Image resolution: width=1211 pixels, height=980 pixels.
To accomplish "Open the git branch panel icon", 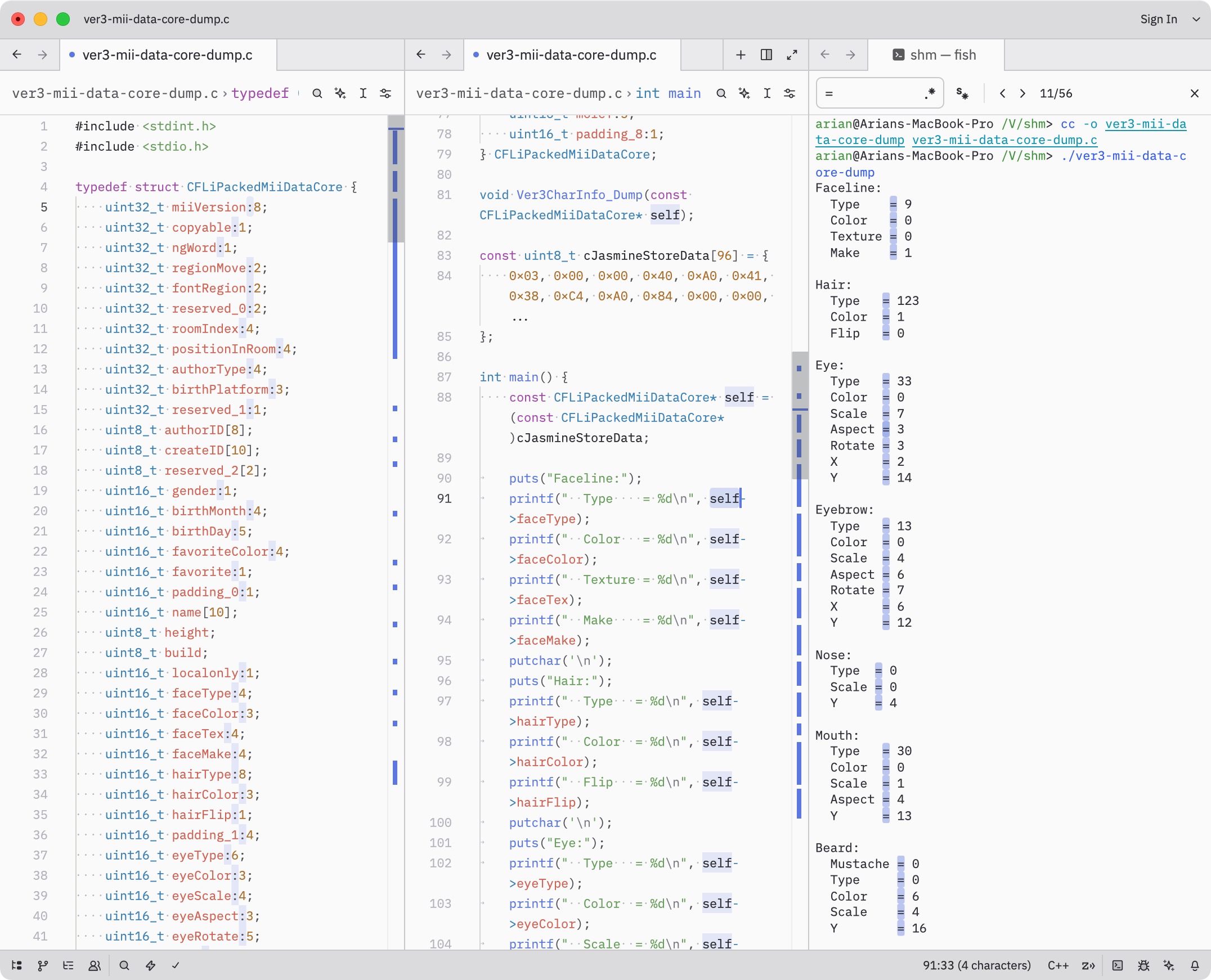I will pyautogui.click(x=42, y=965).
